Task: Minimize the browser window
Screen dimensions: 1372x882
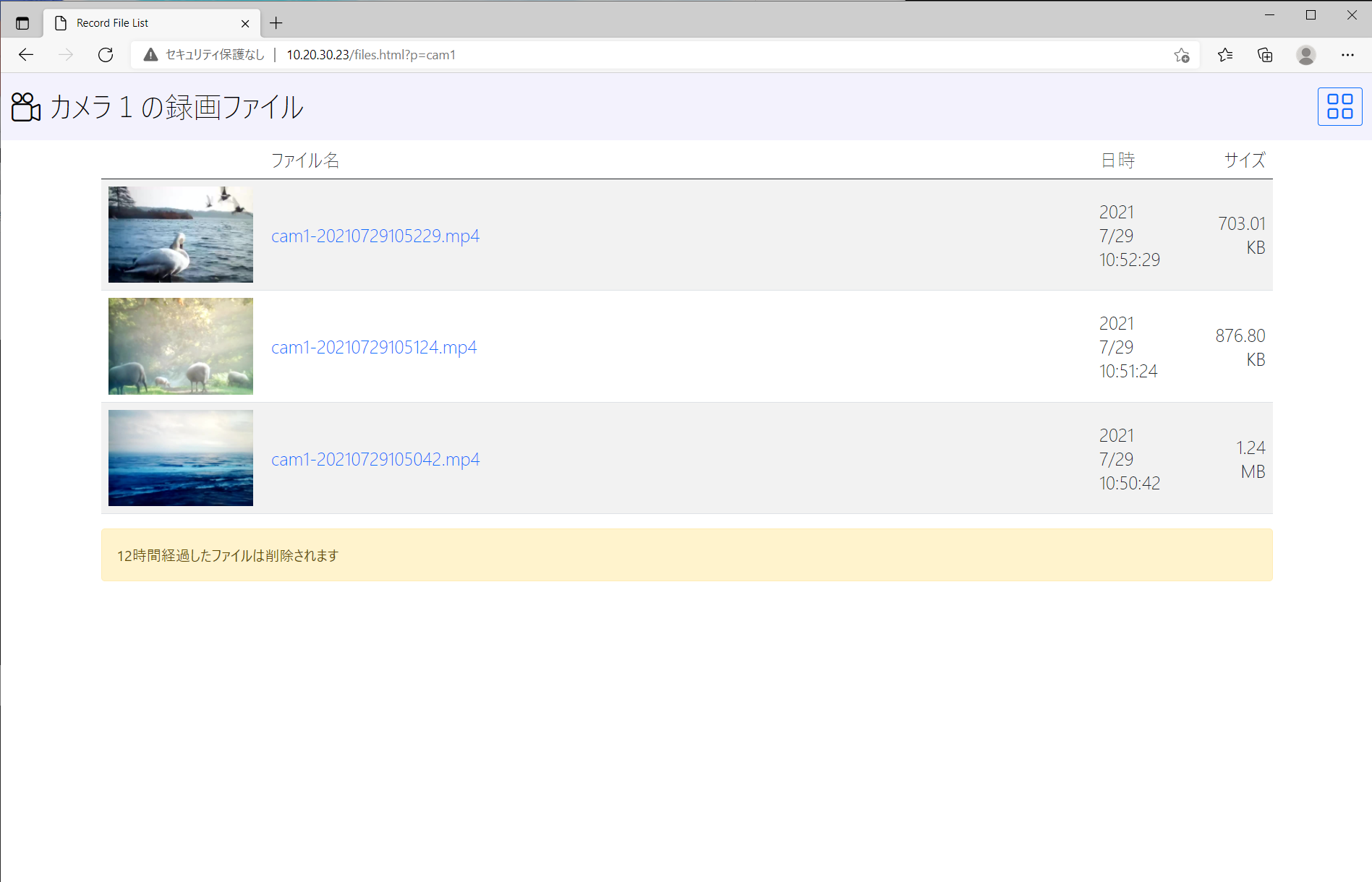Action: 1269,14
